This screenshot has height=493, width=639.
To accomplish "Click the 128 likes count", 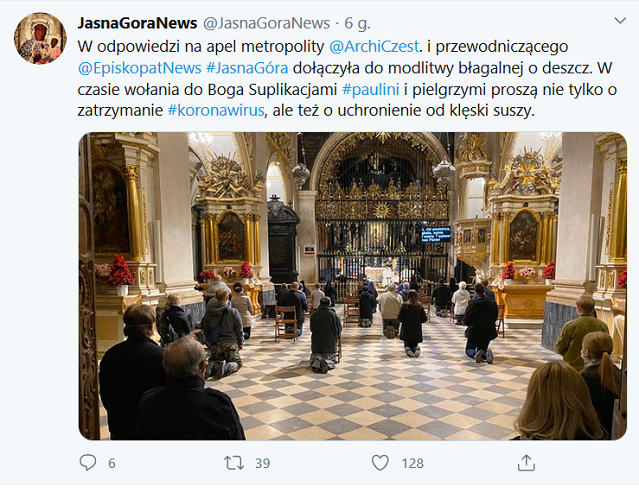I will pyautogui.click(x=412, y=463).
